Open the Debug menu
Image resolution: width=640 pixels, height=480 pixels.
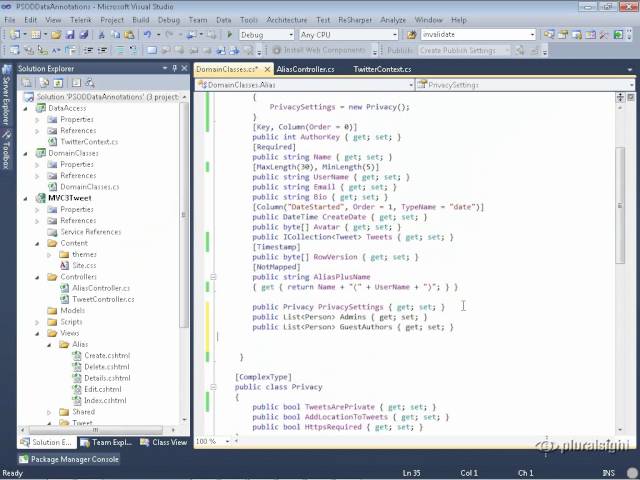[169, 20]
